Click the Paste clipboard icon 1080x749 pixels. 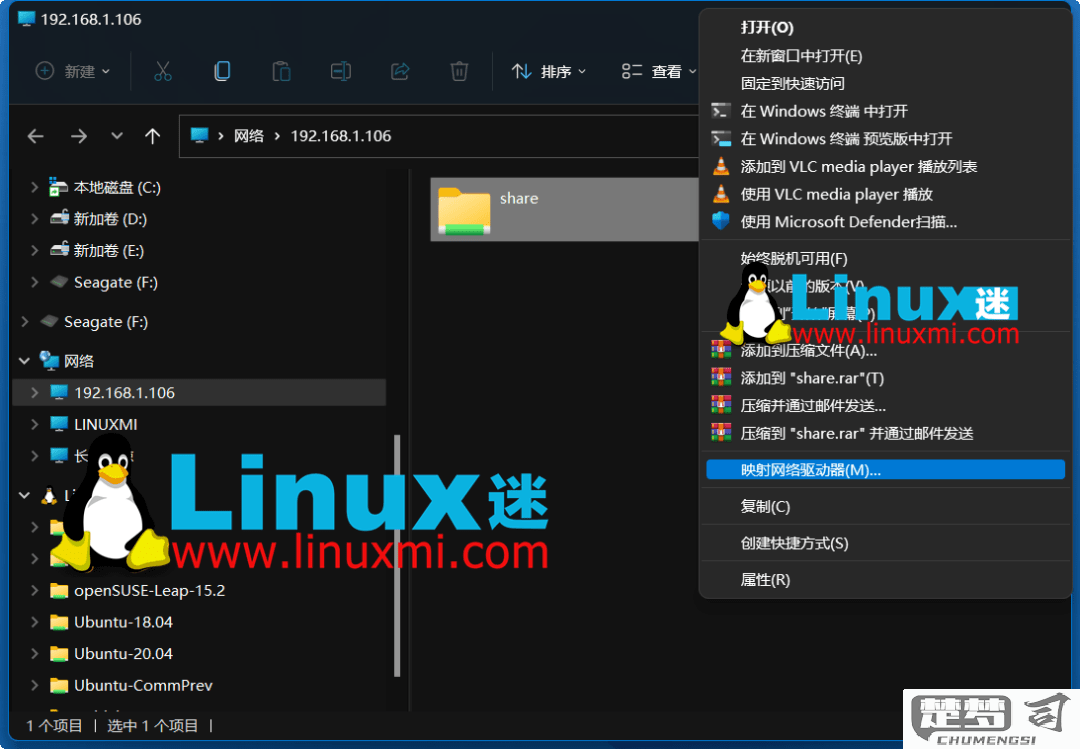coord(281,71)
